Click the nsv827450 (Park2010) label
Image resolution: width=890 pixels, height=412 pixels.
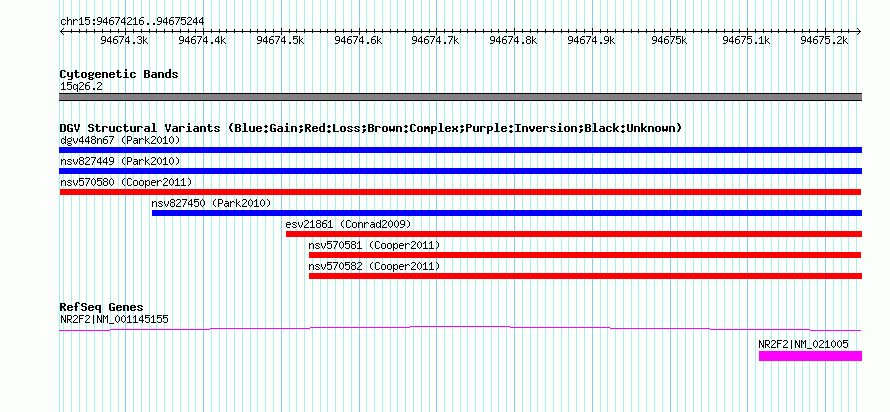(211, 203)
